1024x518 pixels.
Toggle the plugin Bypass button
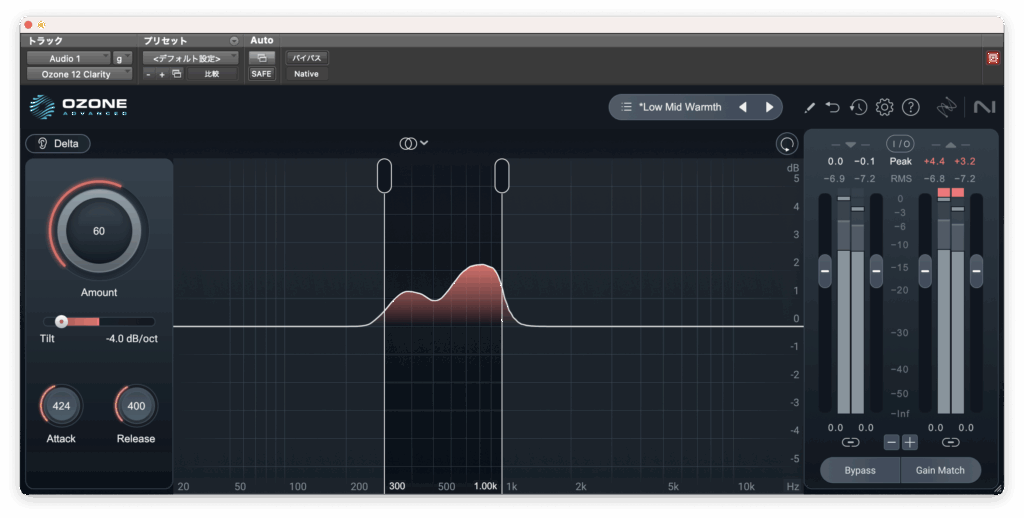click(859, 470)
